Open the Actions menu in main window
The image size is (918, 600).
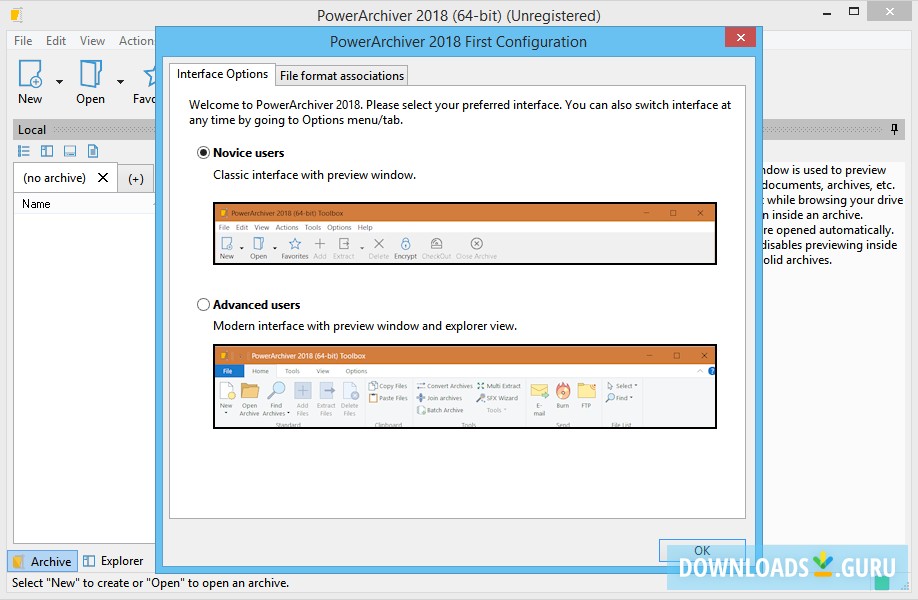(136, 40)
